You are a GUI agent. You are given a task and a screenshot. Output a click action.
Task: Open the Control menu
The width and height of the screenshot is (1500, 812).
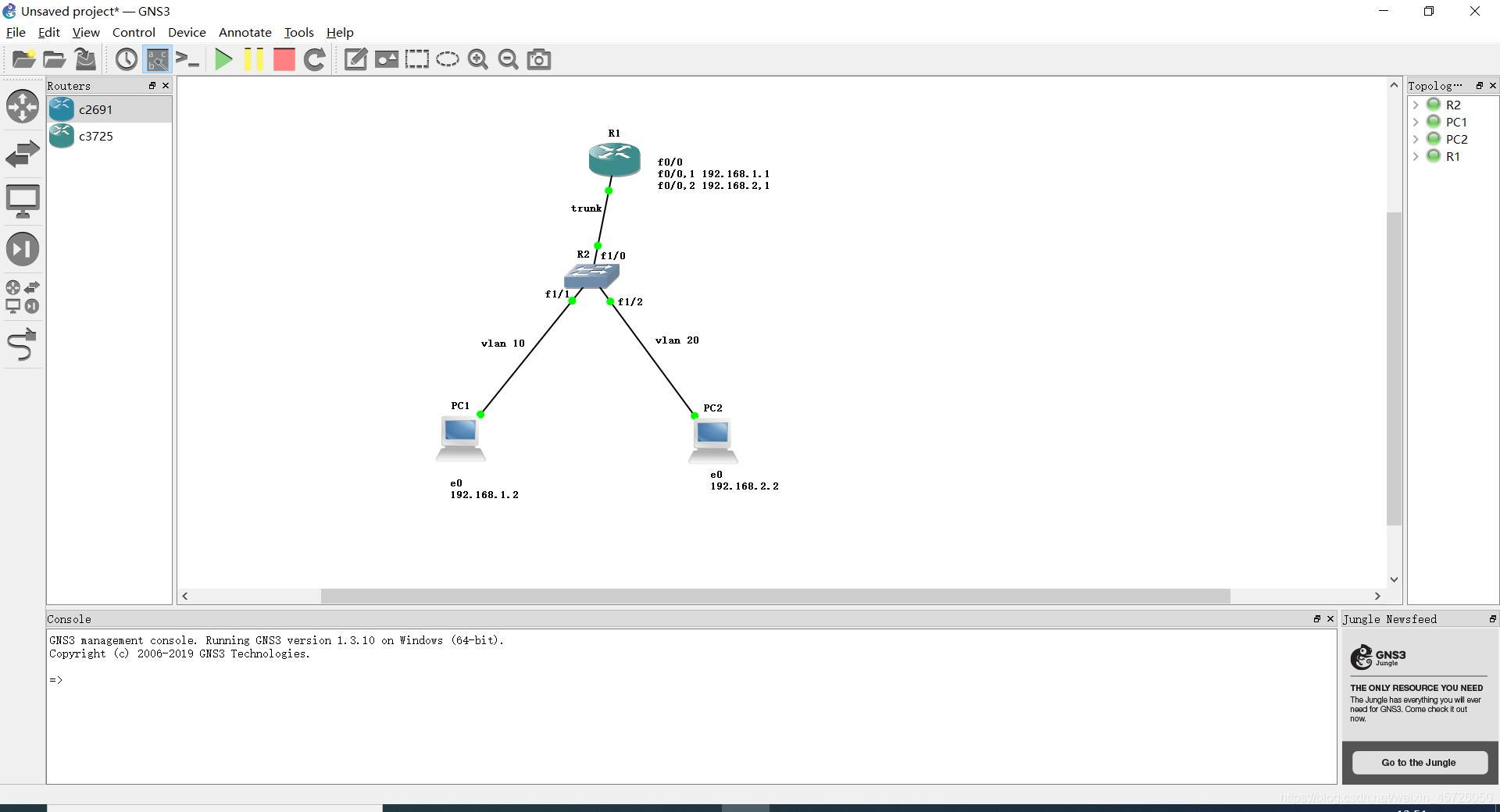coord(134,32)
